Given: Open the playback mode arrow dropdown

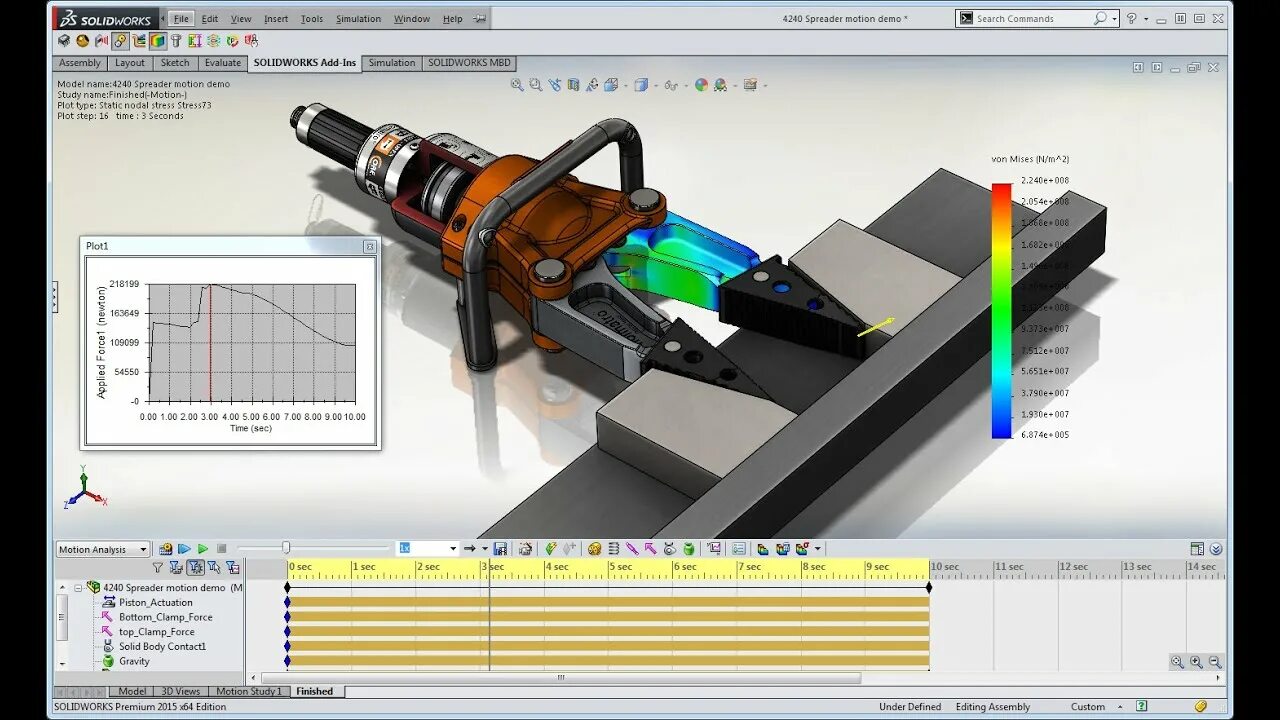Looking at the screenshot, I should coord(485,549).
